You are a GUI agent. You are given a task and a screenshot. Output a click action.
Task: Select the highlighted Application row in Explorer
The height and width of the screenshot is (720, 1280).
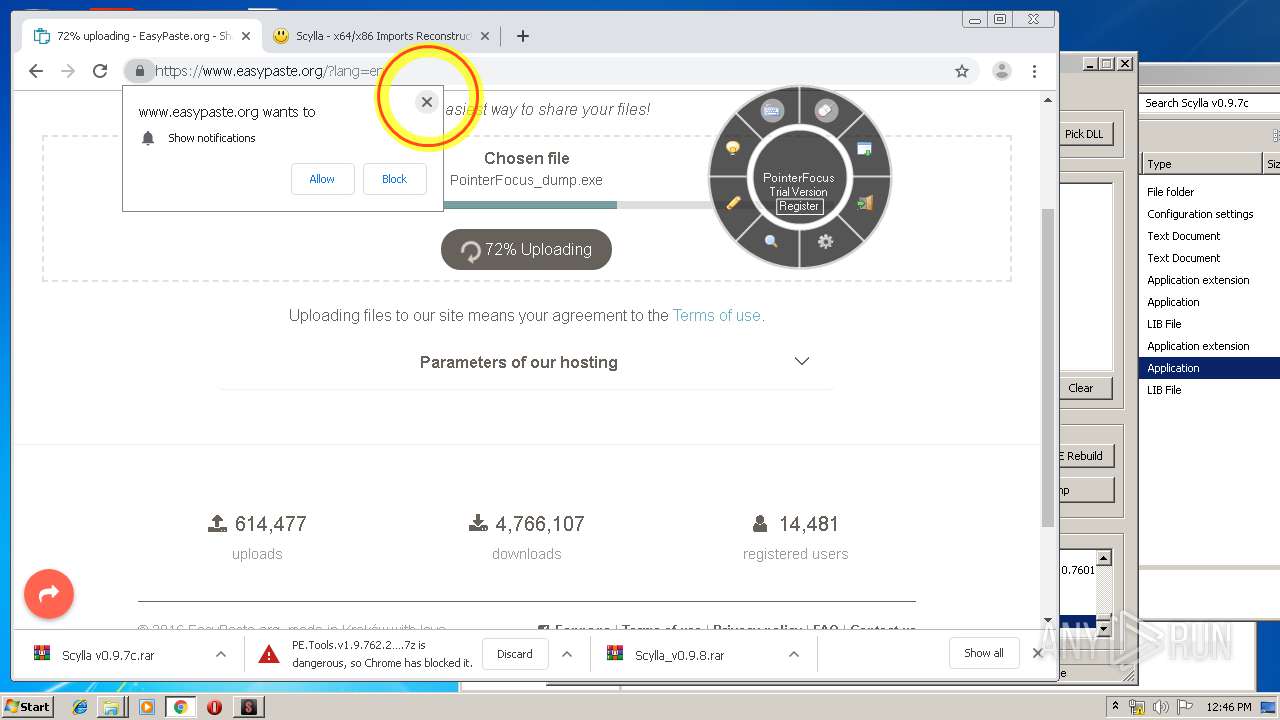(1210, 368)
